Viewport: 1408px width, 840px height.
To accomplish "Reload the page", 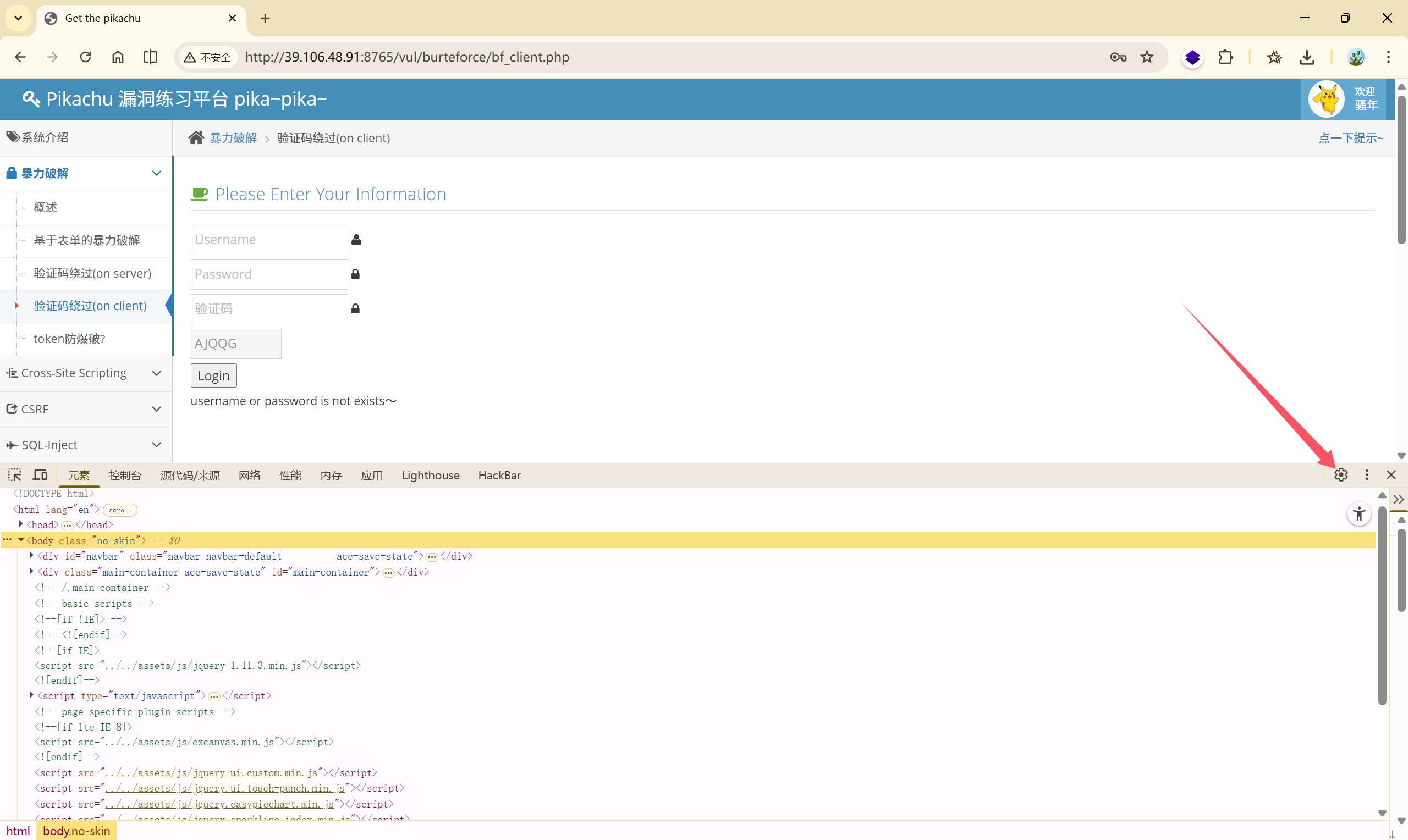I will coord(85,57).
